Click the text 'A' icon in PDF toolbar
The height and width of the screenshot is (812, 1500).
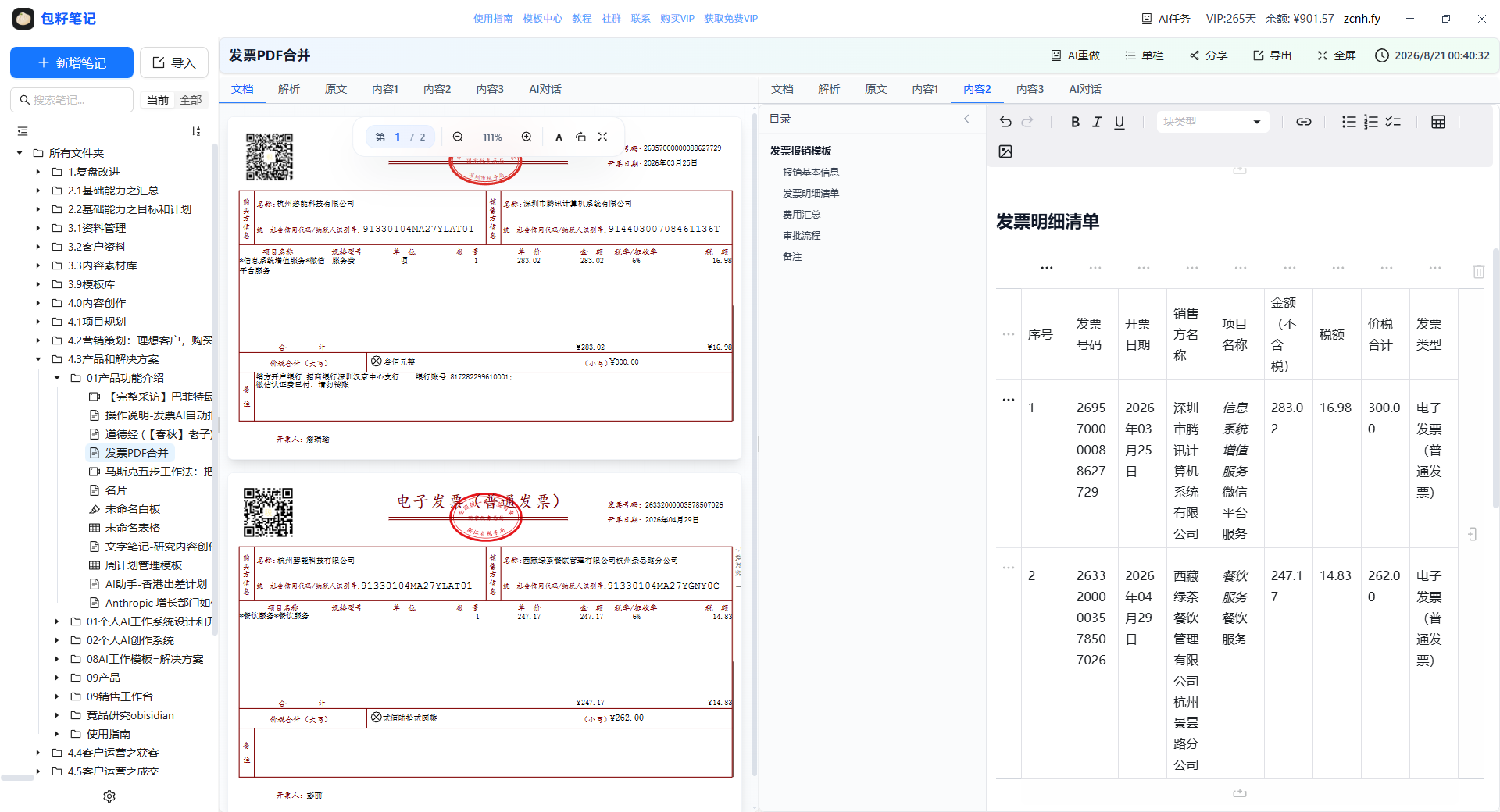point(559,137)
